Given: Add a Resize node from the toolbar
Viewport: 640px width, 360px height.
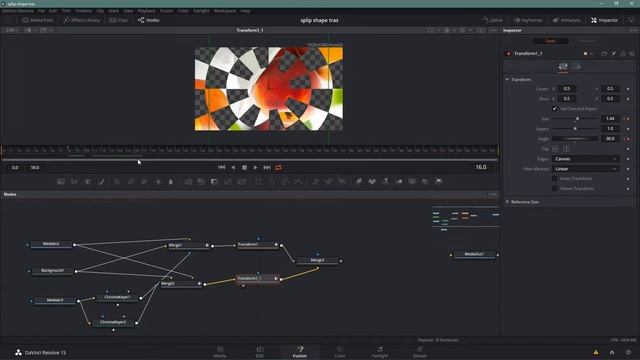Looking at the screenshot, I should [x=228, y=181].
